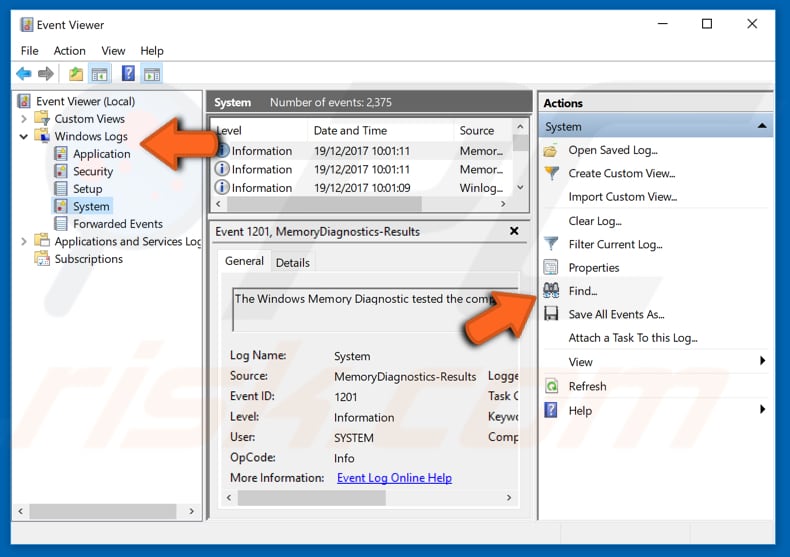The image size is (790, 557).
Task: Click the event description text box
Action: [375, 309]
